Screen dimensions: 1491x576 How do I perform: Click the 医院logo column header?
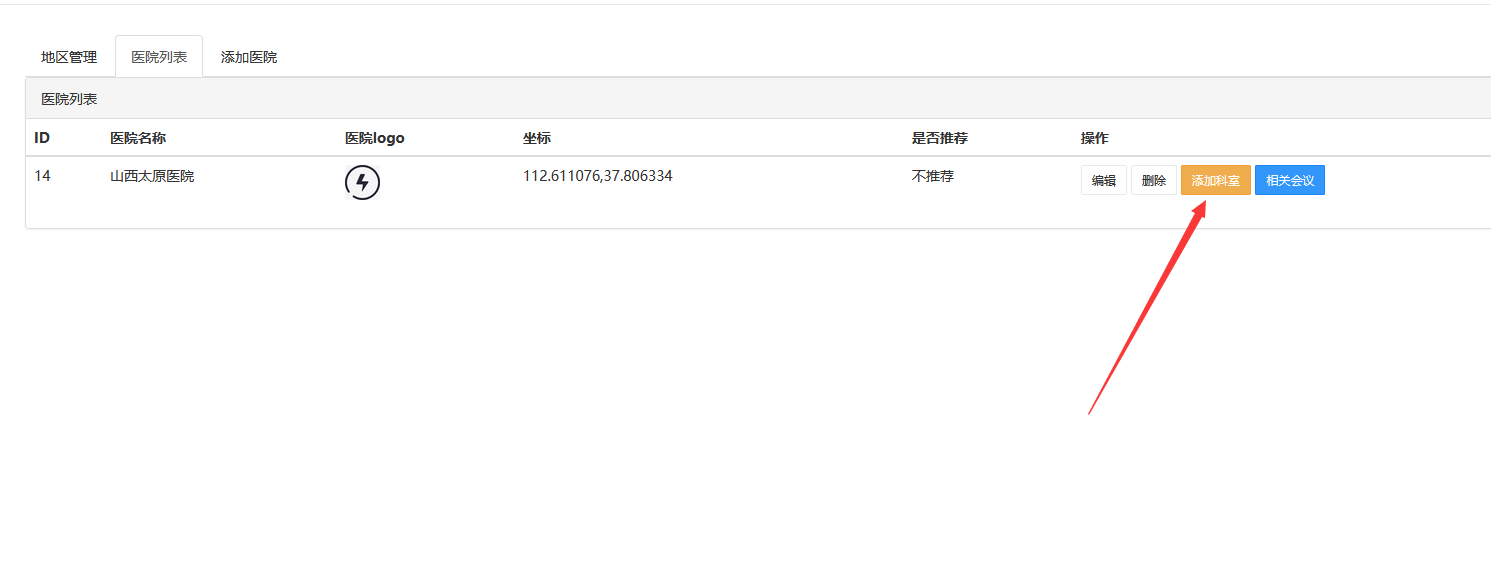point(375,138)
